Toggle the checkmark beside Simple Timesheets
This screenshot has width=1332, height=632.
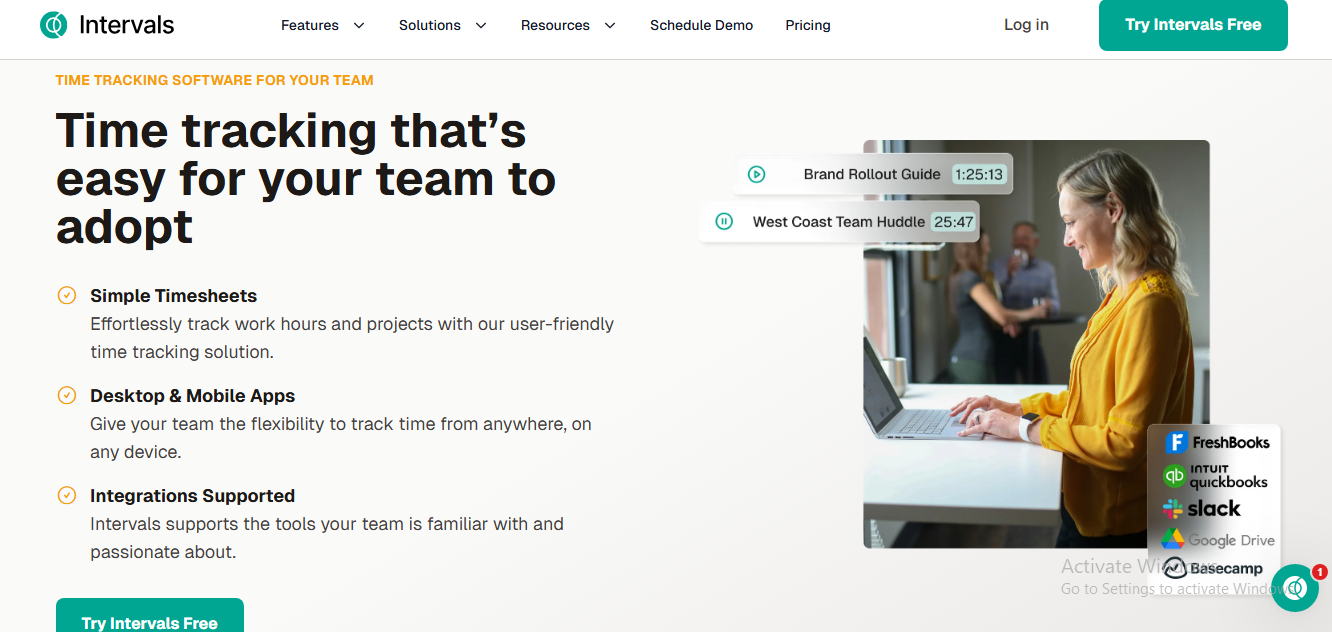[x=67, y=295]
